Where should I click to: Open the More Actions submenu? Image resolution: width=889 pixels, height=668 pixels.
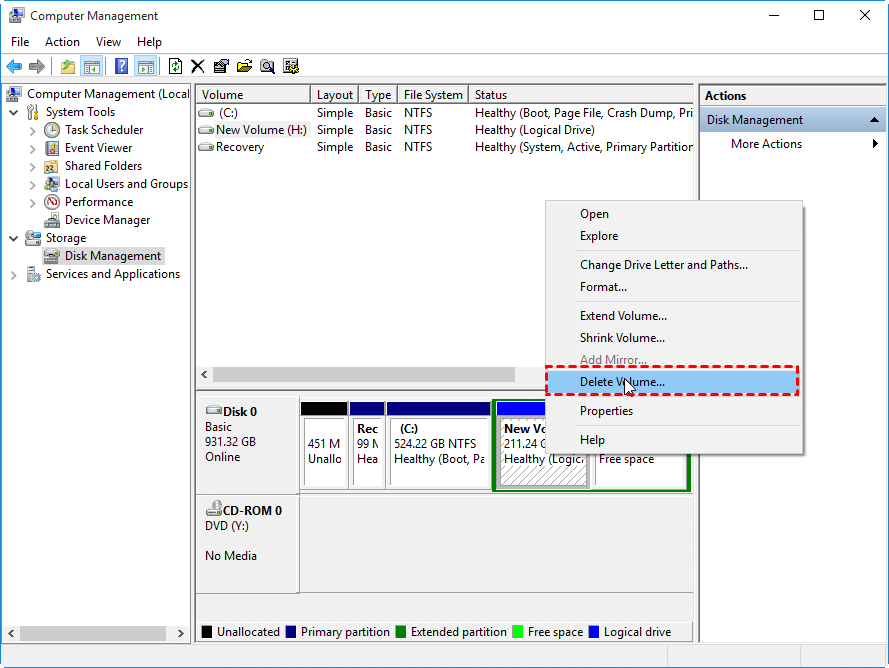click(x=793, y=144)
